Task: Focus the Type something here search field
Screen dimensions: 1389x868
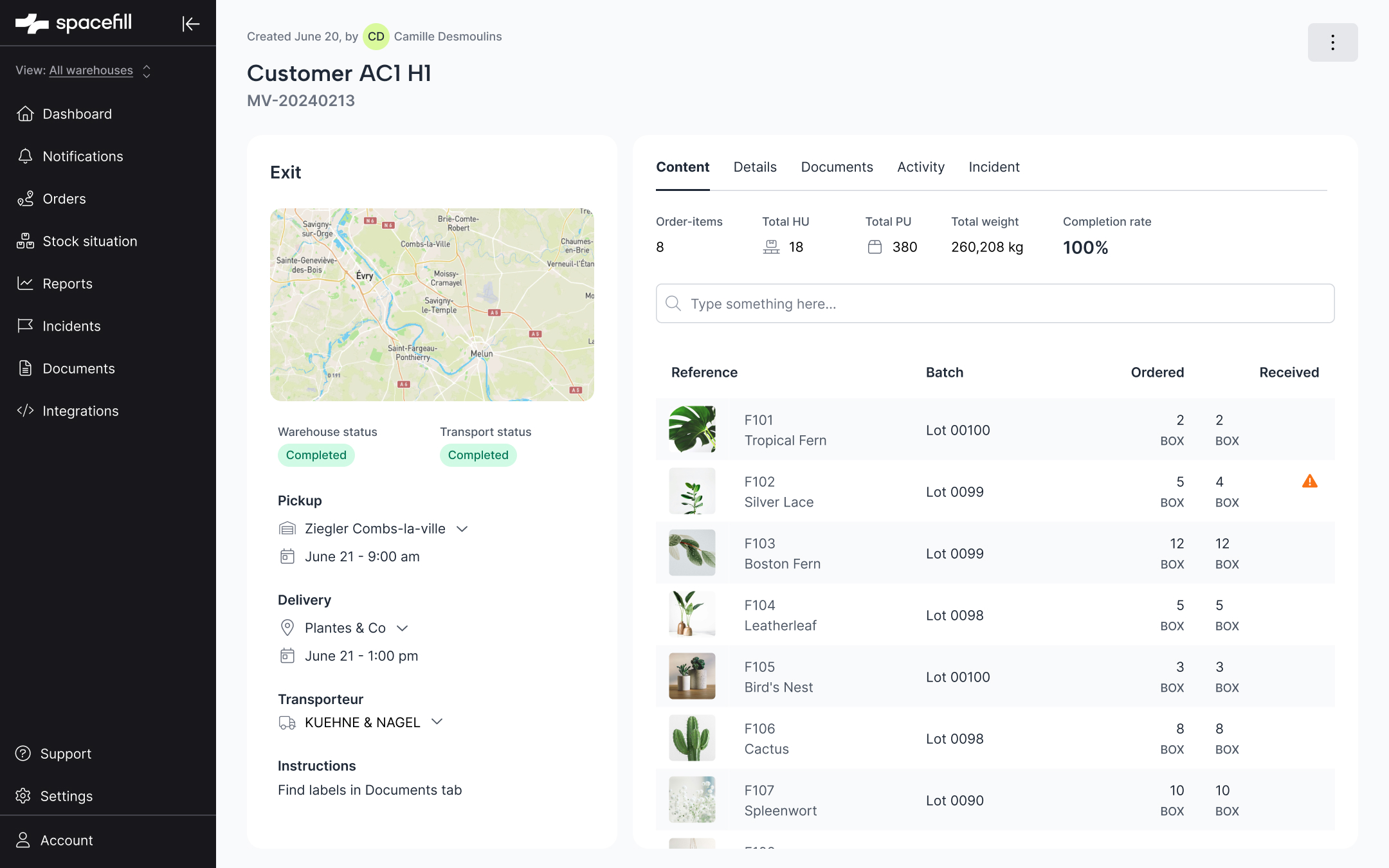Action: click(x=995, y=303)
